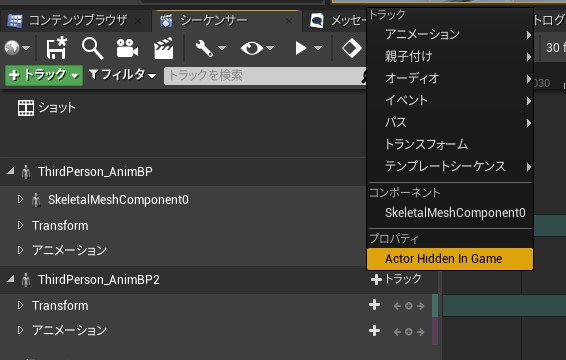The height and width of the screenshot is (360, 566).
Task: Choose トランスフォーム from track menu
Action: (450, 144)
